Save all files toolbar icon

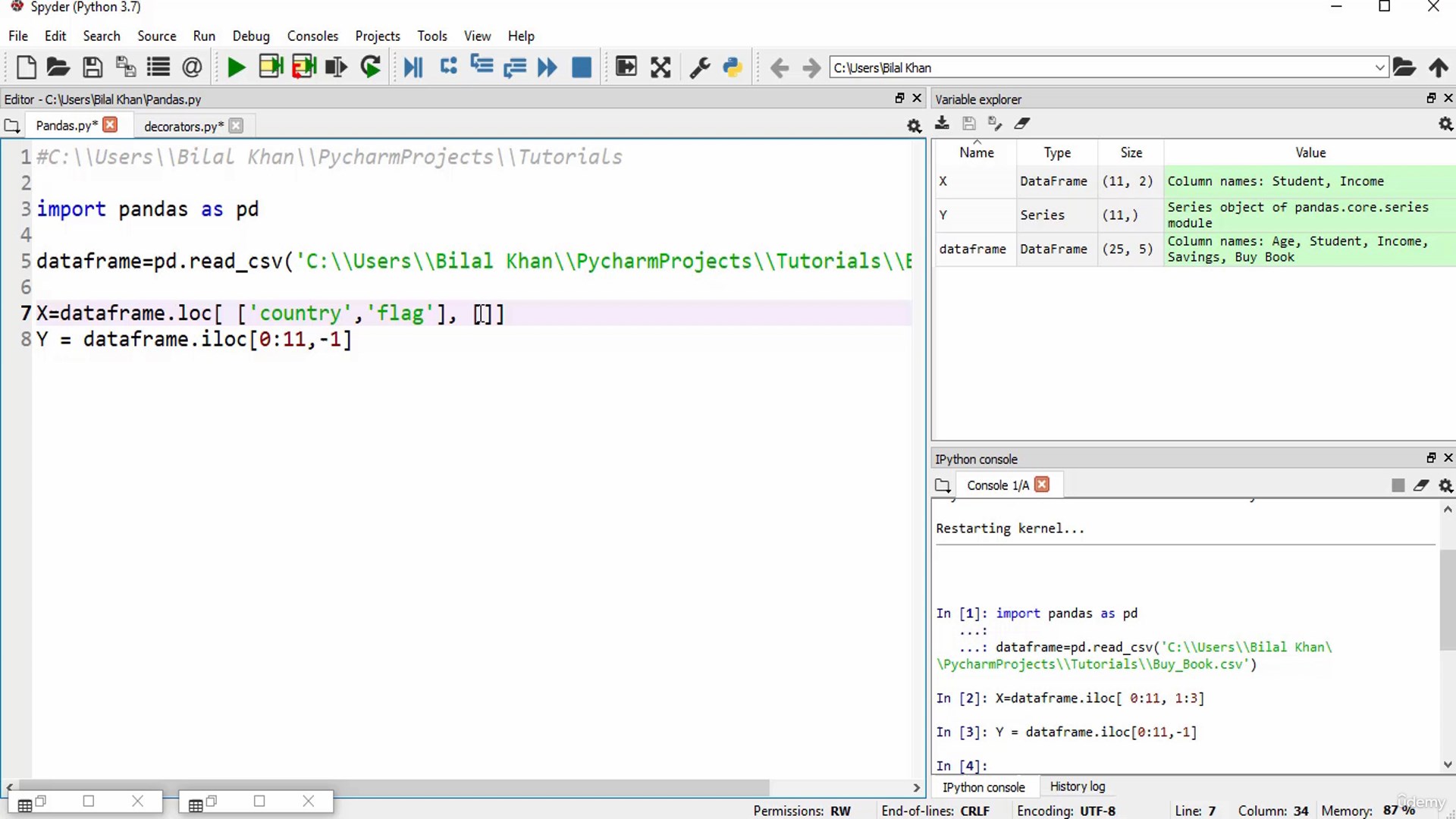click(125, 67)
